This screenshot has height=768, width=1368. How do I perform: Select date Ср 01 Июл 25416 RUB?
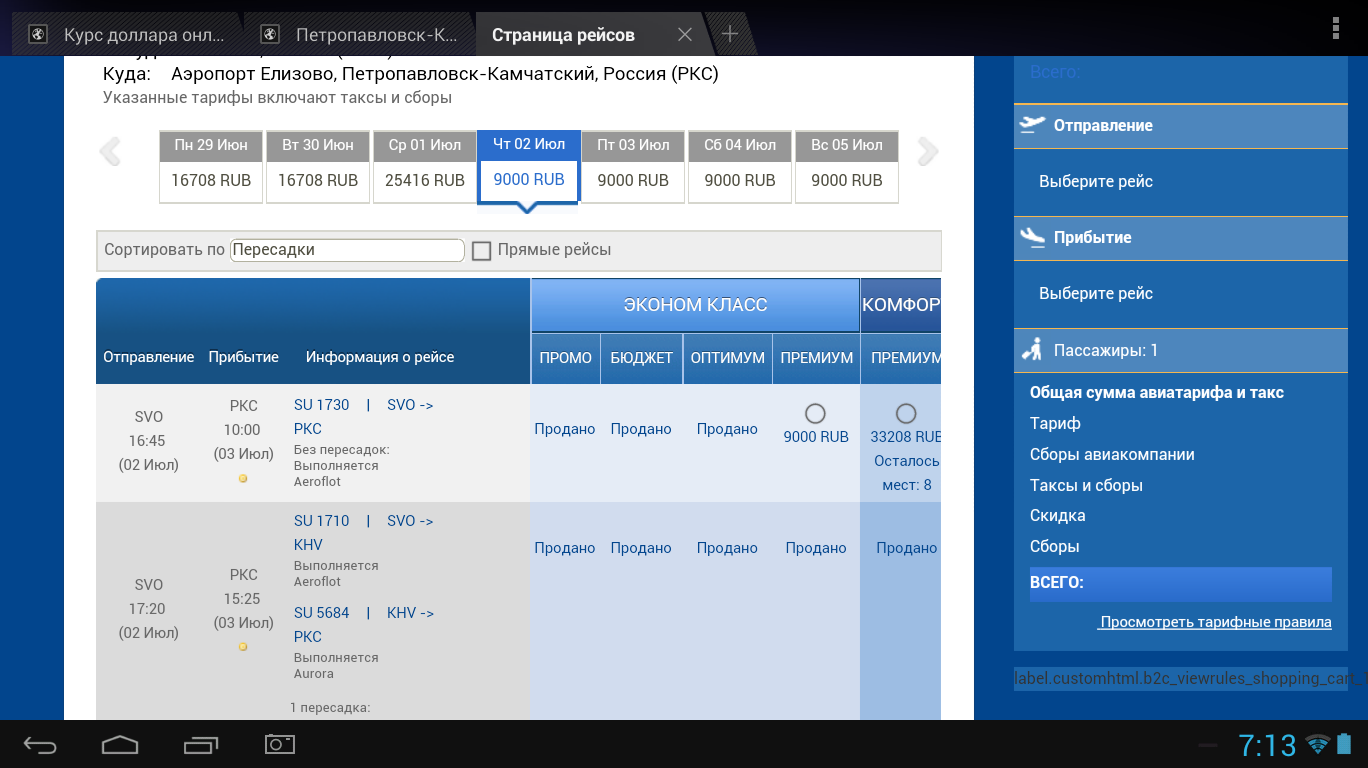[x=424, y=167]
